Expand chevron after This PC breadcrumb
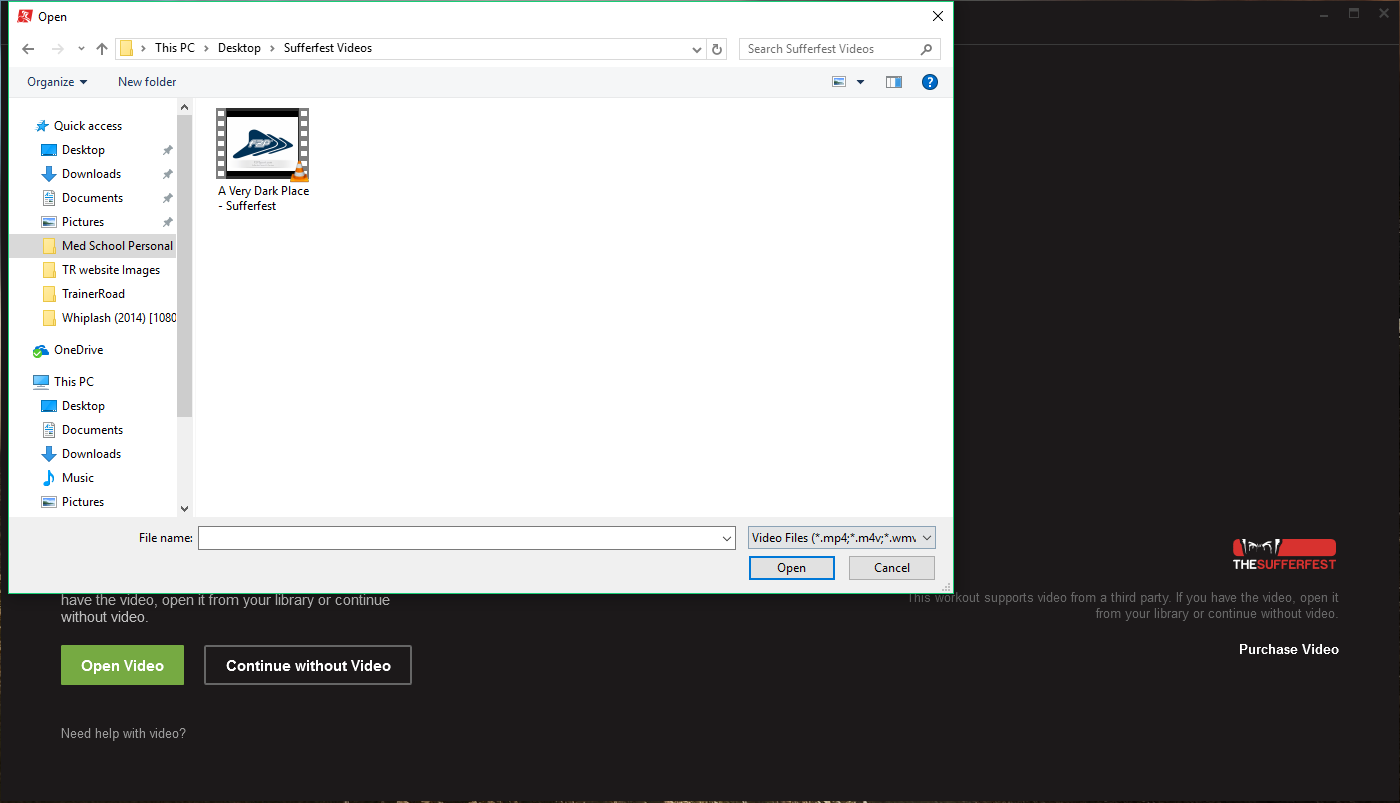Viewport: 1400px width, 803px height. tap(207, 49)
